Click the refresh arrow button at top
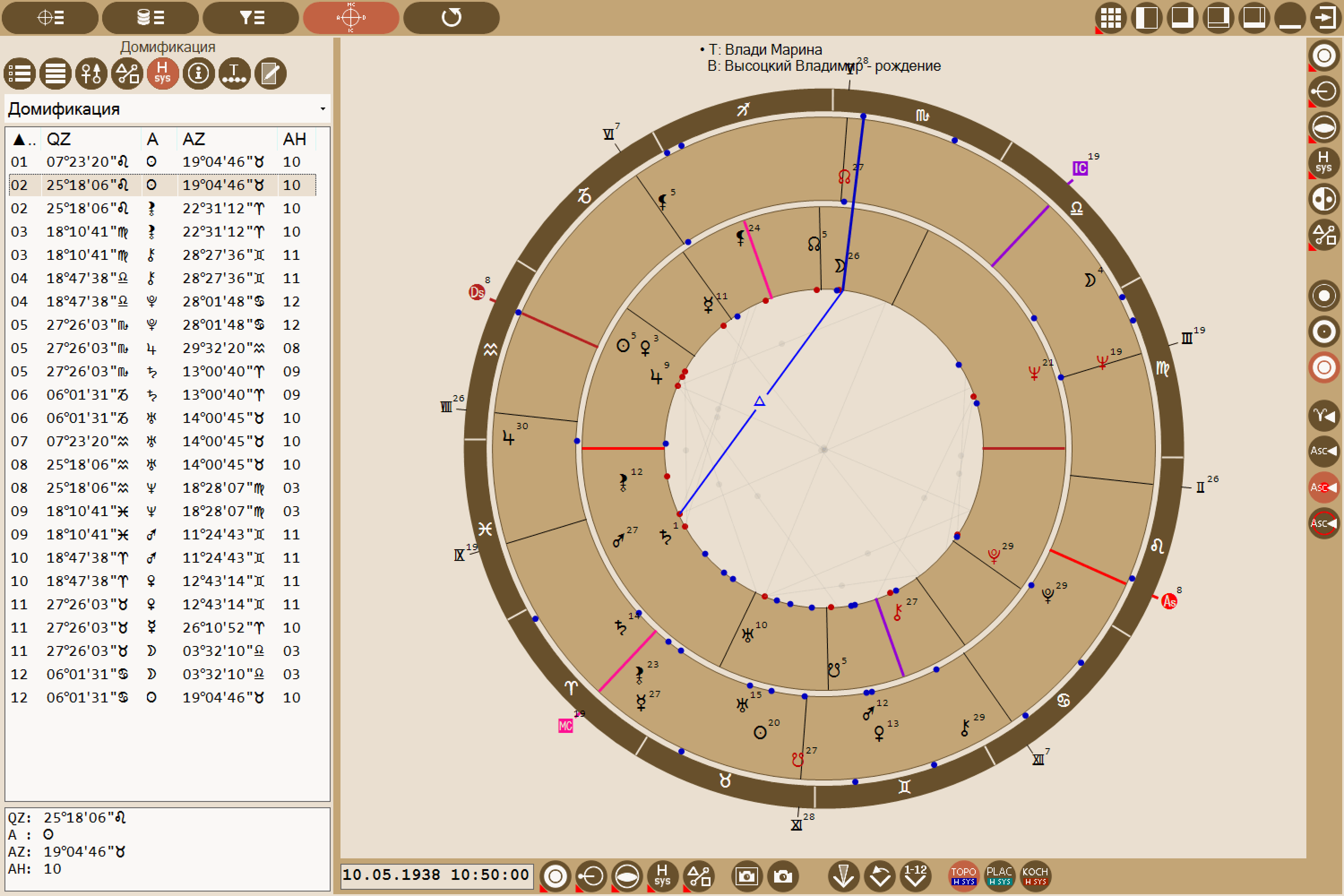Screen dimensions: 1344x896 (452, 17)
